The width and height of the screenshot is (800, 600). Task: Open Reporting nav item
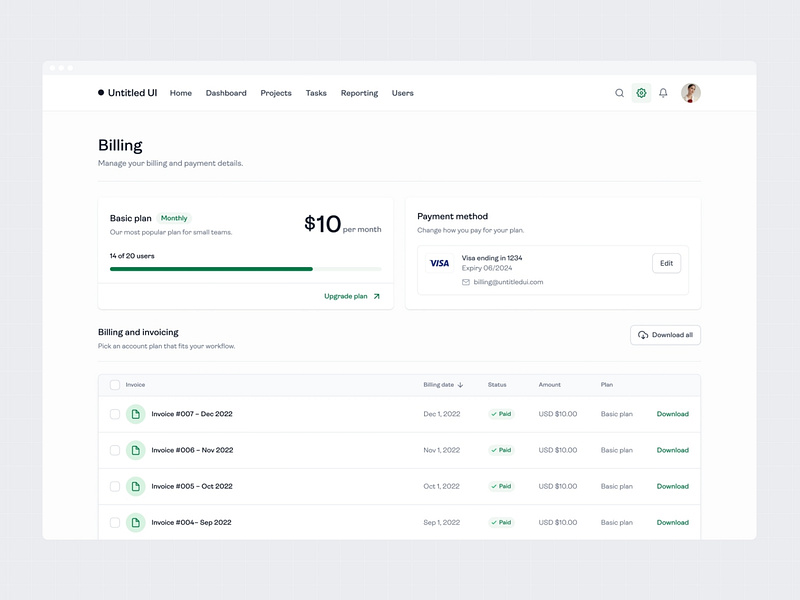[x=359, y=93]
